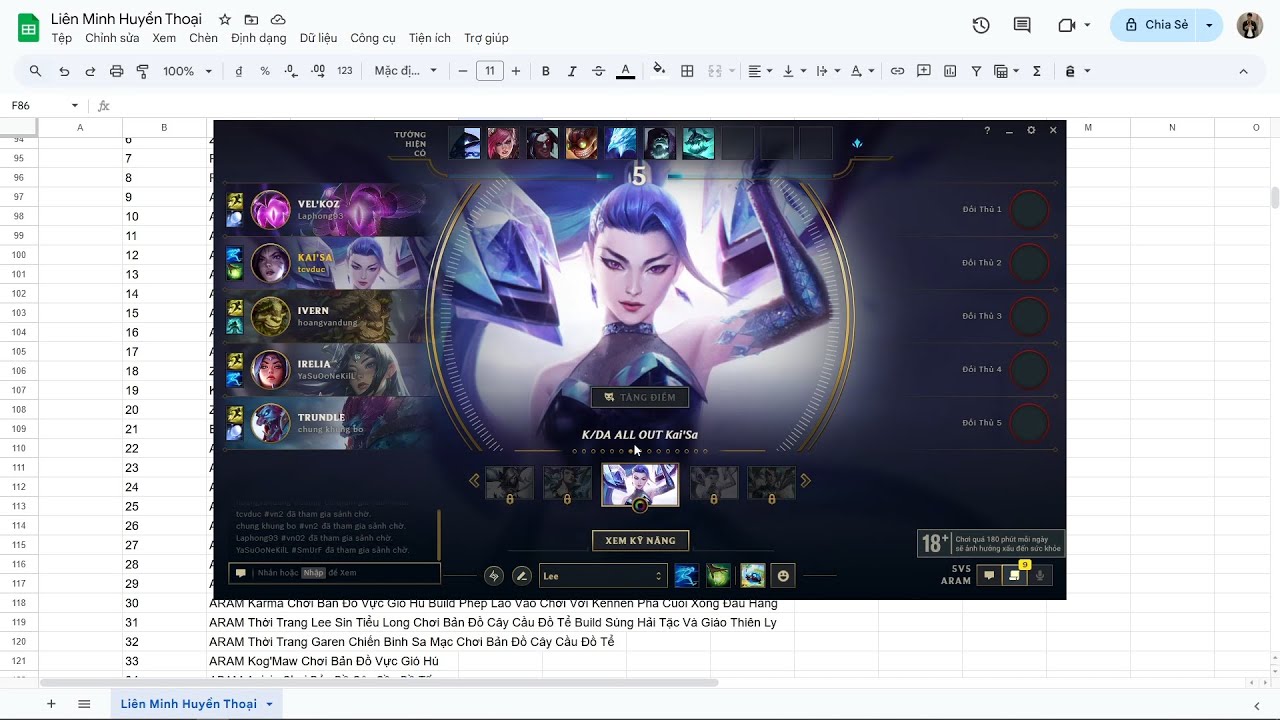Click the TẶNG ĐIỂM button
The width and height of the screenshot is (1280, 720).
640,397
